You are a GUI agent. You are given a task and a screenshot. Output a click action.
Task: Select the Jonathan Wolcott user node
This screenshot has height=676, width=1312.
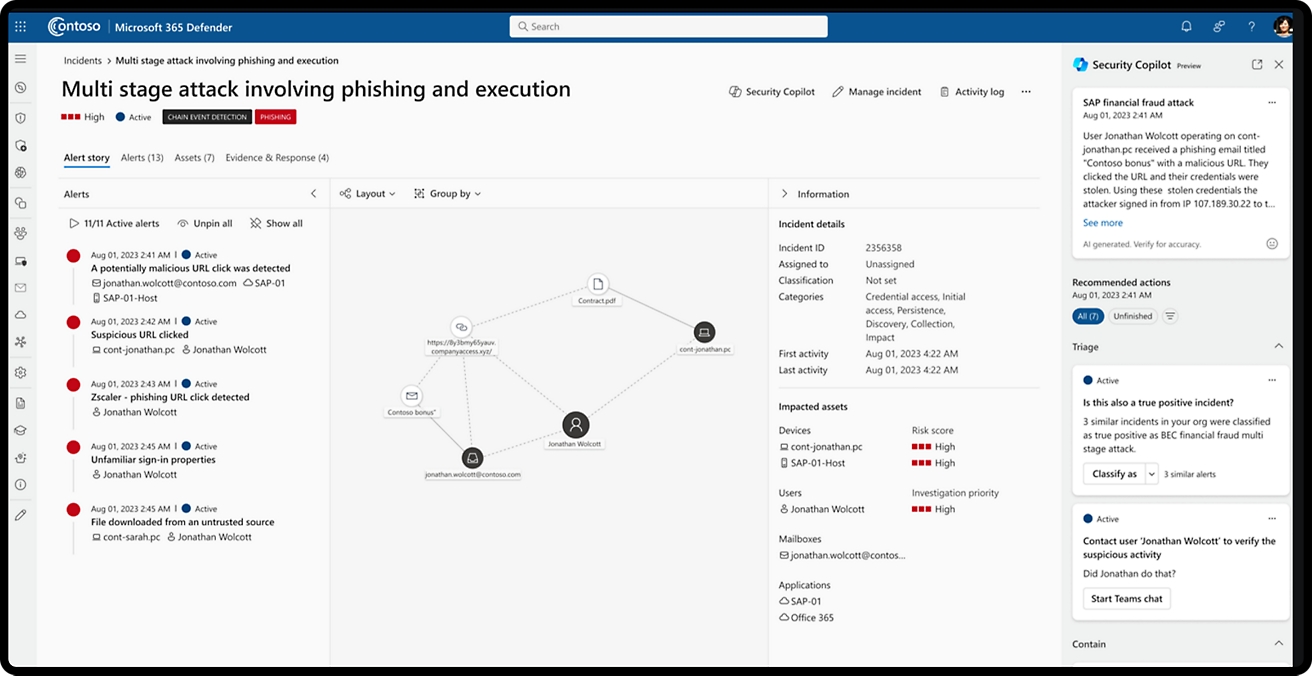coord(575,425)
